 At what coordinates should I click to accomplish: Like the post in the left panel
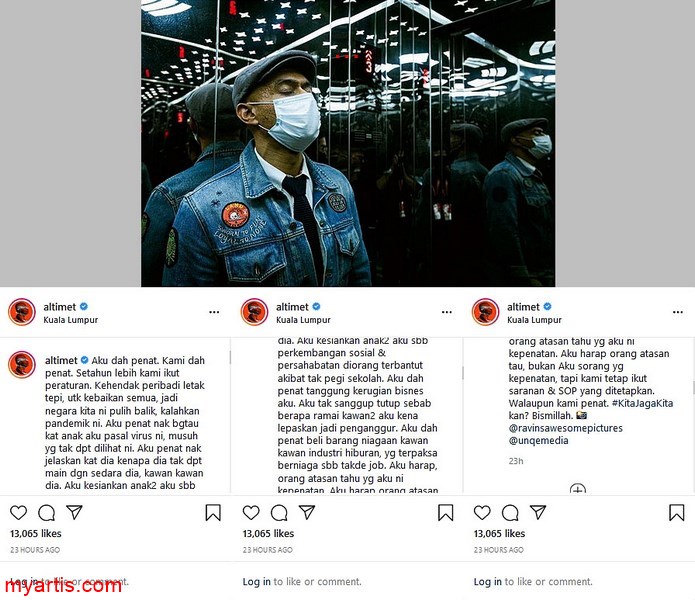pyautogui.click(x=19, y=512)
